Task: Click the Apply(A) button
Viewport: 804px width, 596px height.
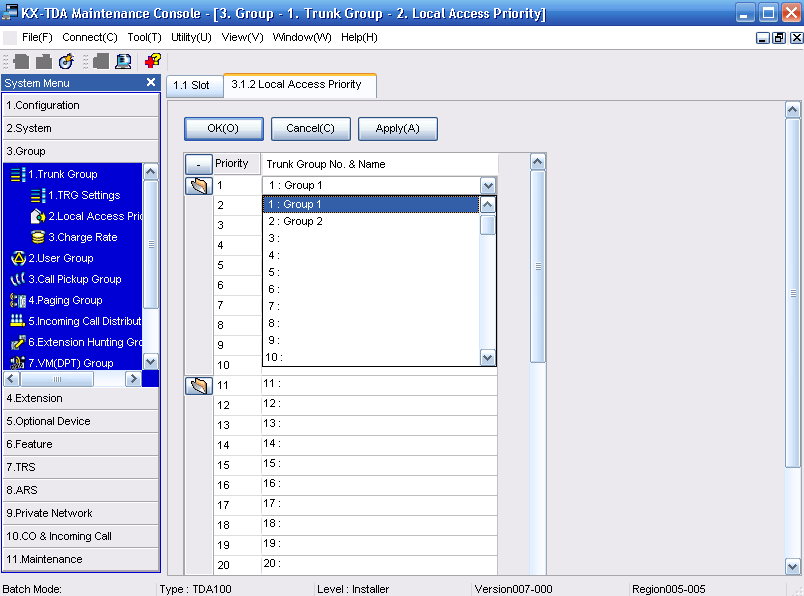Action: [398, 129]
